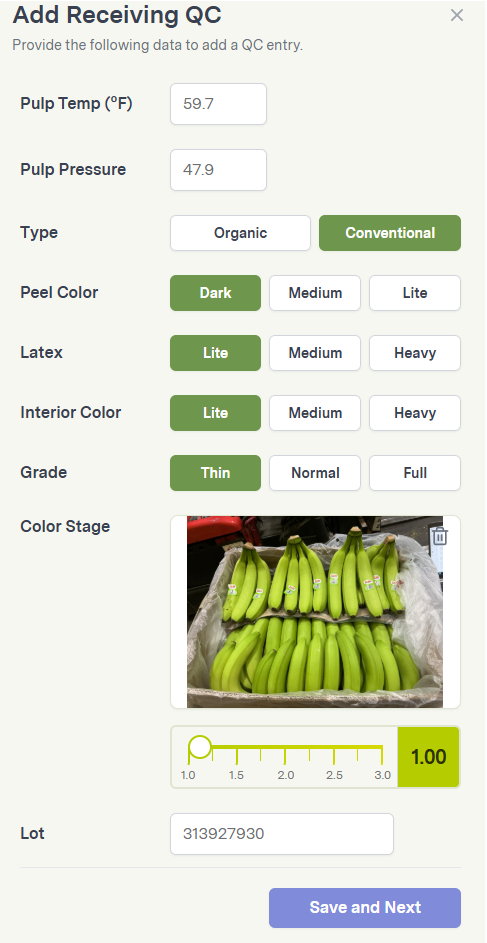The width and height of the screenshot is (487, 943).
Task: Click the Save and Next button
Action: coord(365,908)
